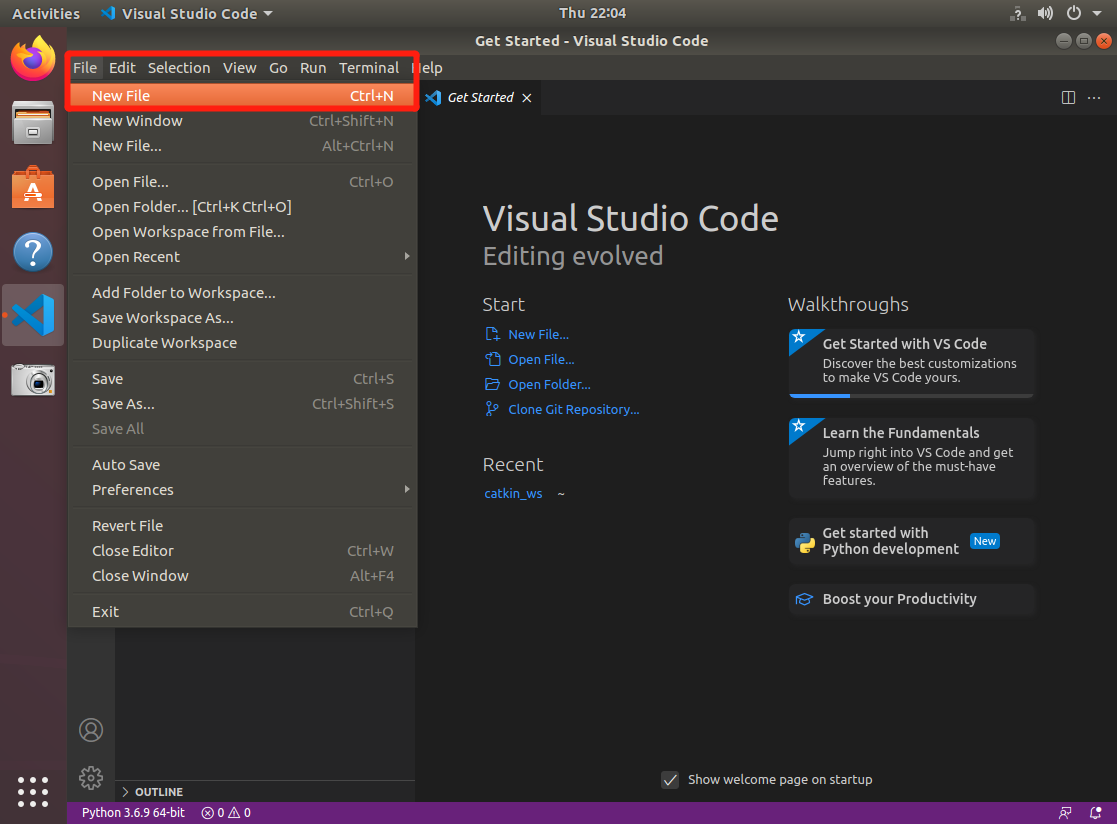Open the Go menu
Screen dimensions: 1117x824
click(278, 68)
